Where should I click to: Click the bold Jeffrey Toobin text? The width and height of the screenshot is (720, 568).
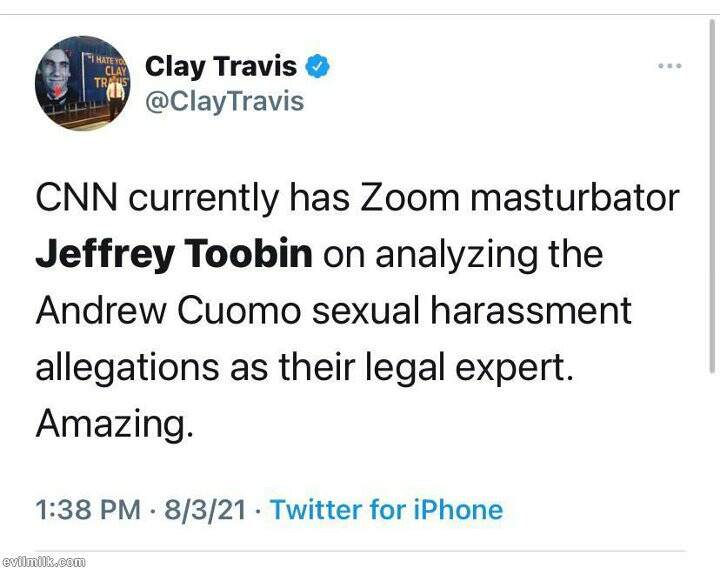pyautogui.click(x=175, y=254)
